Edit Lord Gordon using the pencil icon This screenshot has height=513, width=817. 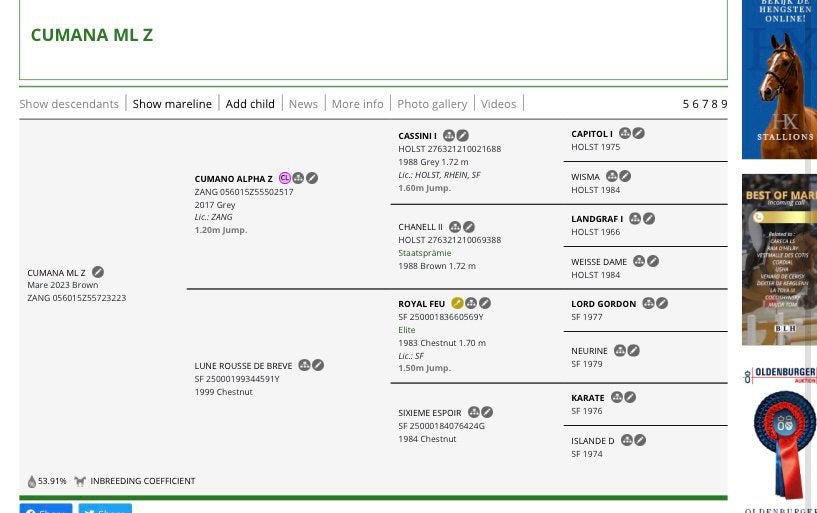pyautogui.click(x=662, y=303)
